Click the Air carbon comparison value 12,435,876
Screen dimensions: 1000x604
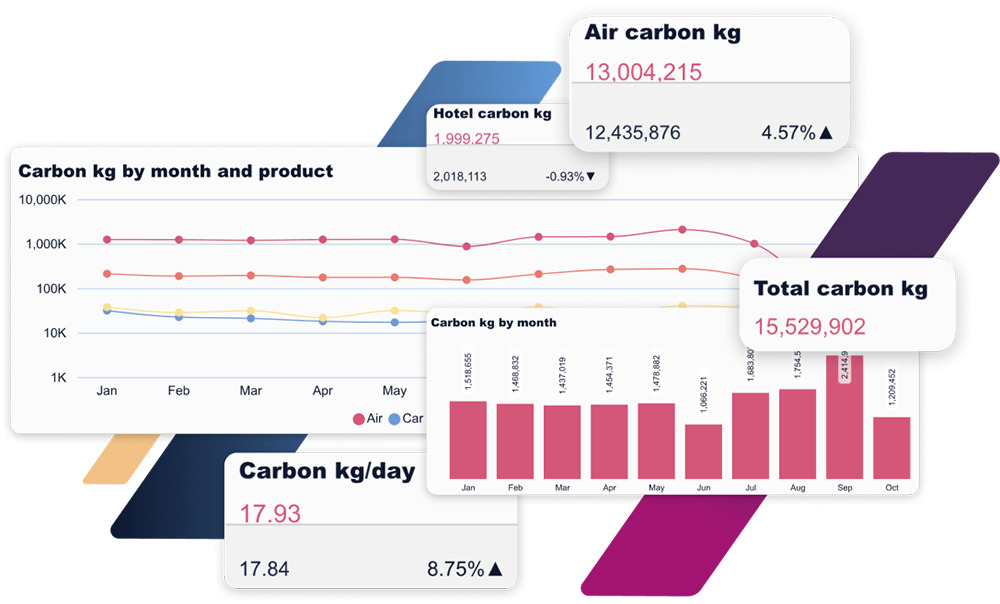pyautogui.click(x=633, y=132)
